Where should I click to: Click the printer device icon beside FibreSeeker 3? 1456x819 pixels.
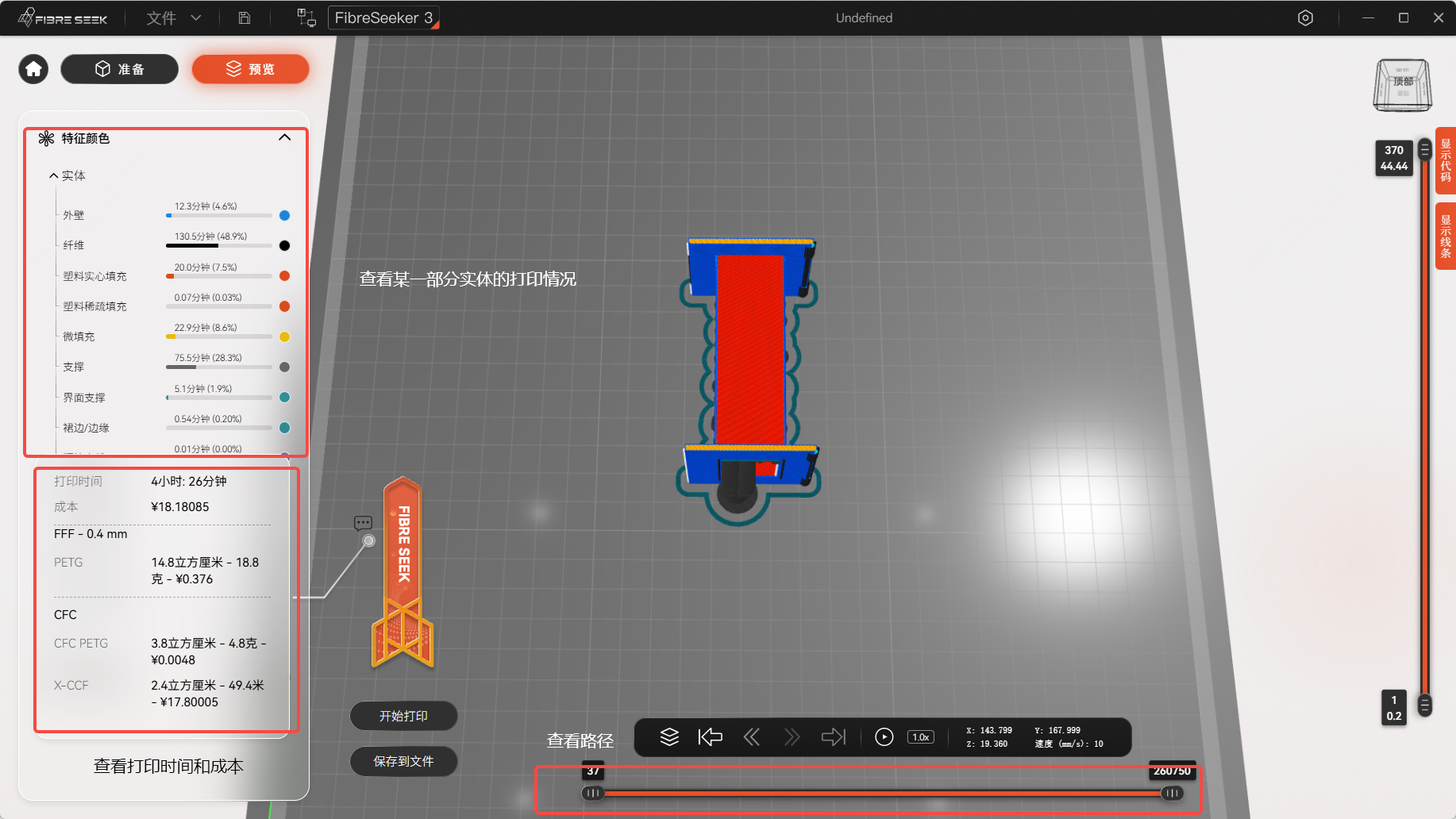click(306, 17)
